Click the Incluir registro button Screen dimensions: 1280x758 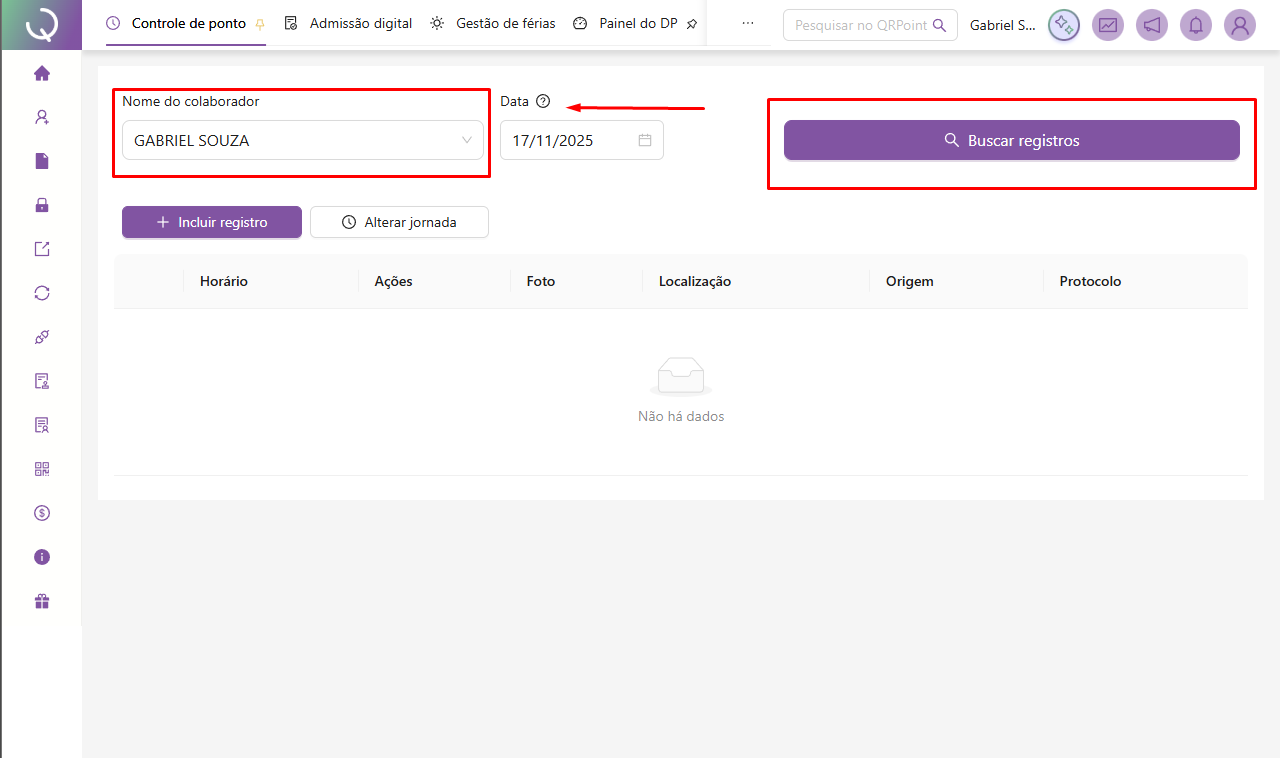click(x=212, y=222)
